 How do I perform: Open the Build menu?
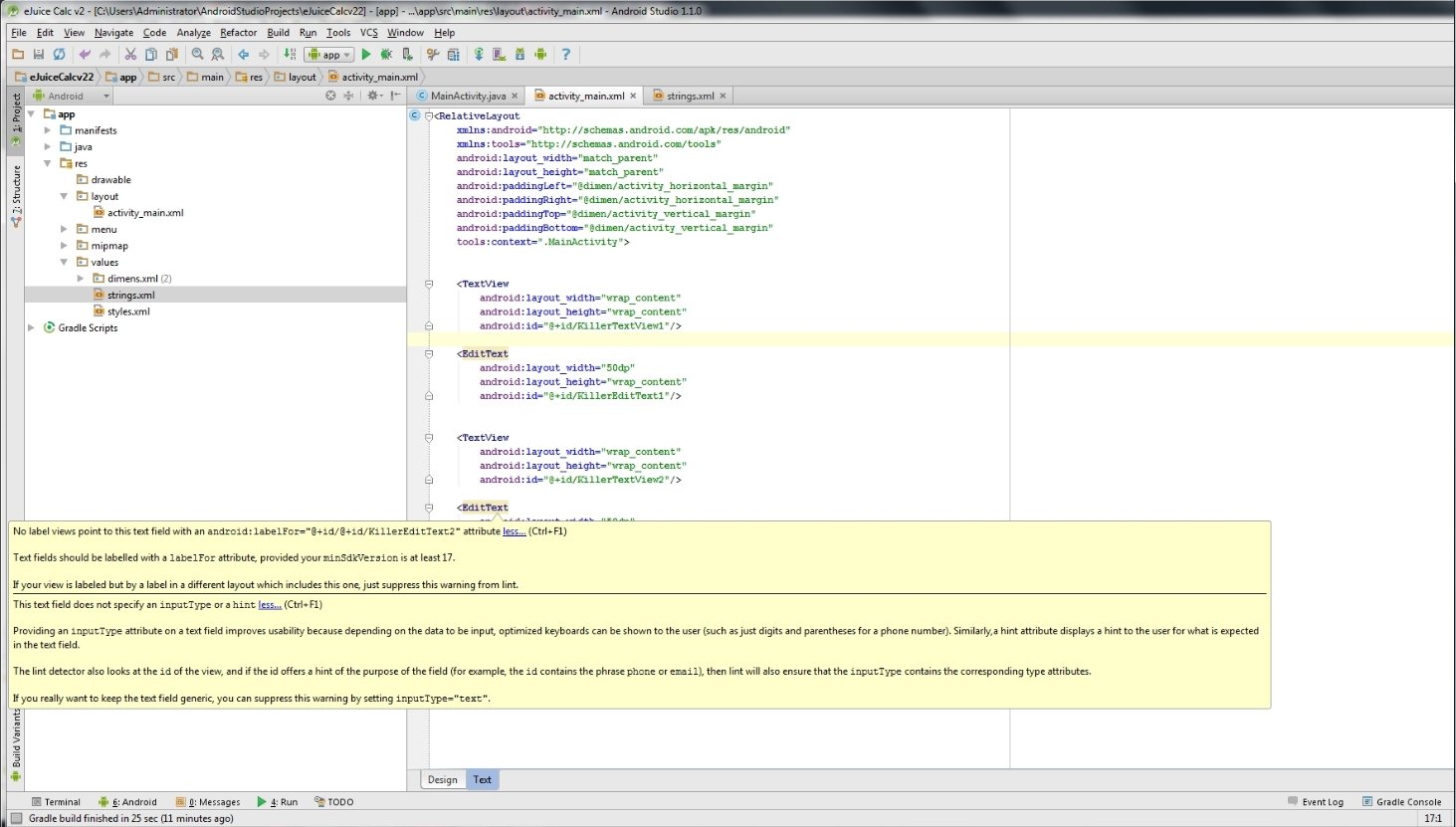(x=279, y=32)
